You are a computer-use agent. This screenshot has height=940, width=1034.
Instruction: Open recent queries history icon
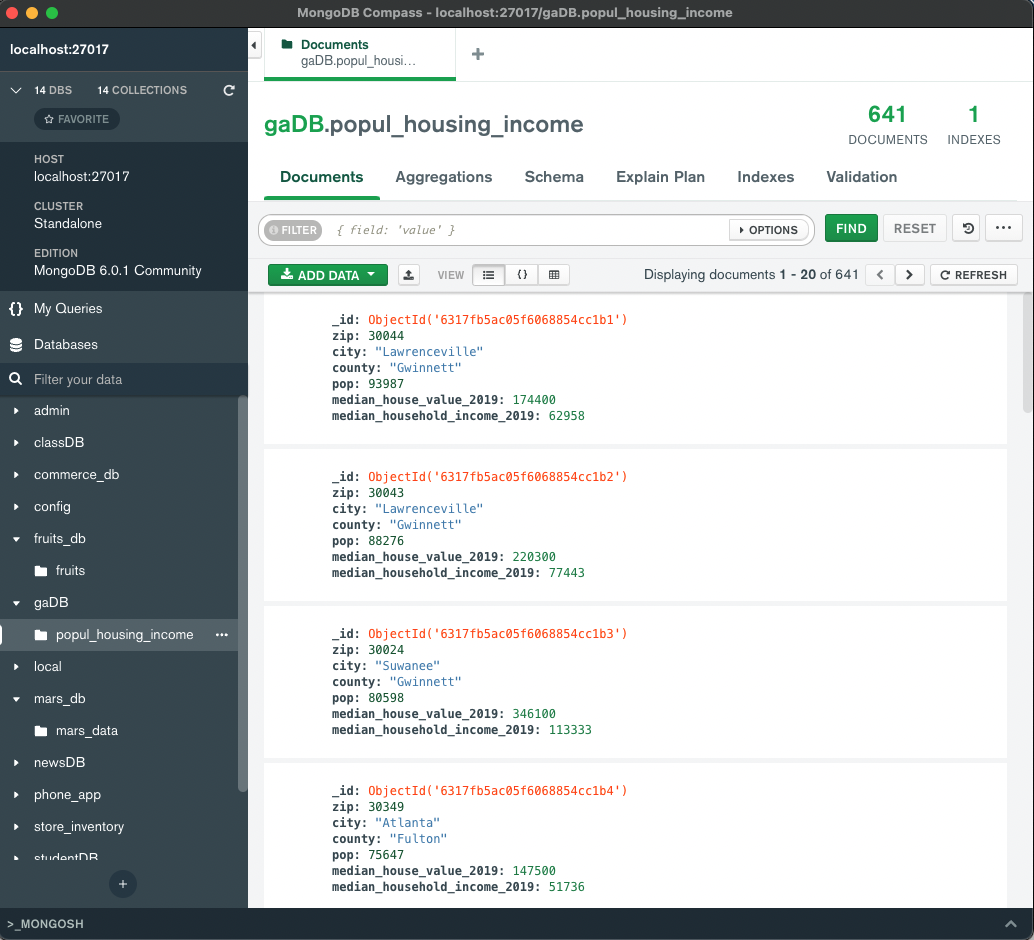coord(965,228)
